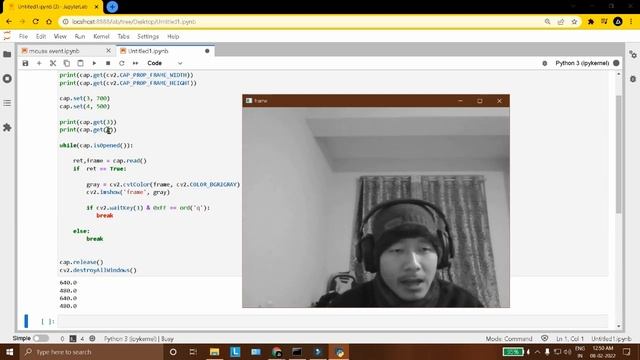
Task: Bookmark this page with the star icon
Action: point(574,22)
